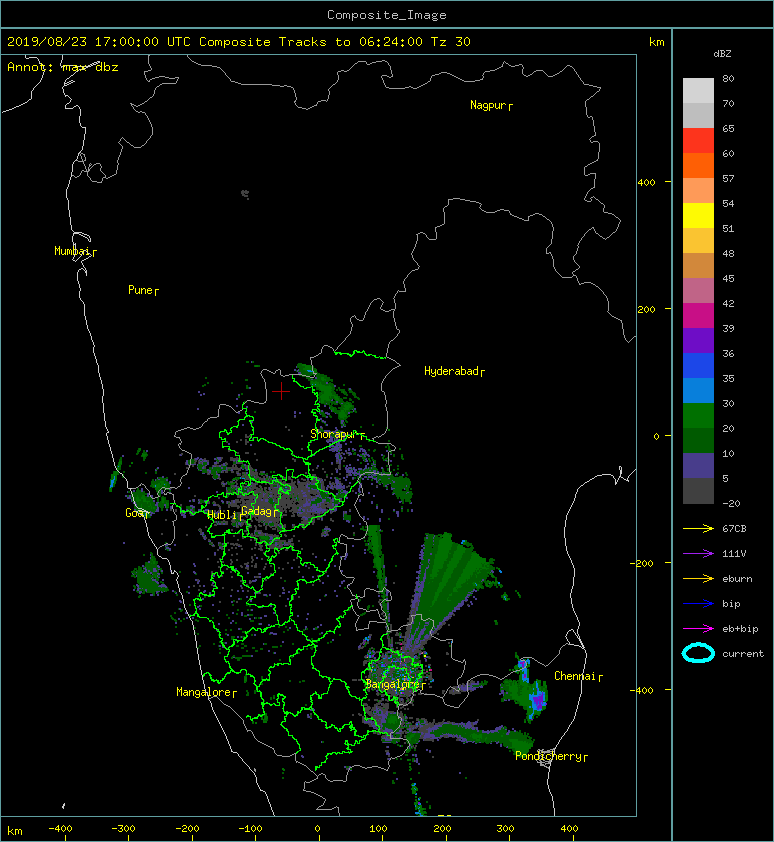
Task: Click the 400 km tick on right axis
Action: tap(647, 182)
